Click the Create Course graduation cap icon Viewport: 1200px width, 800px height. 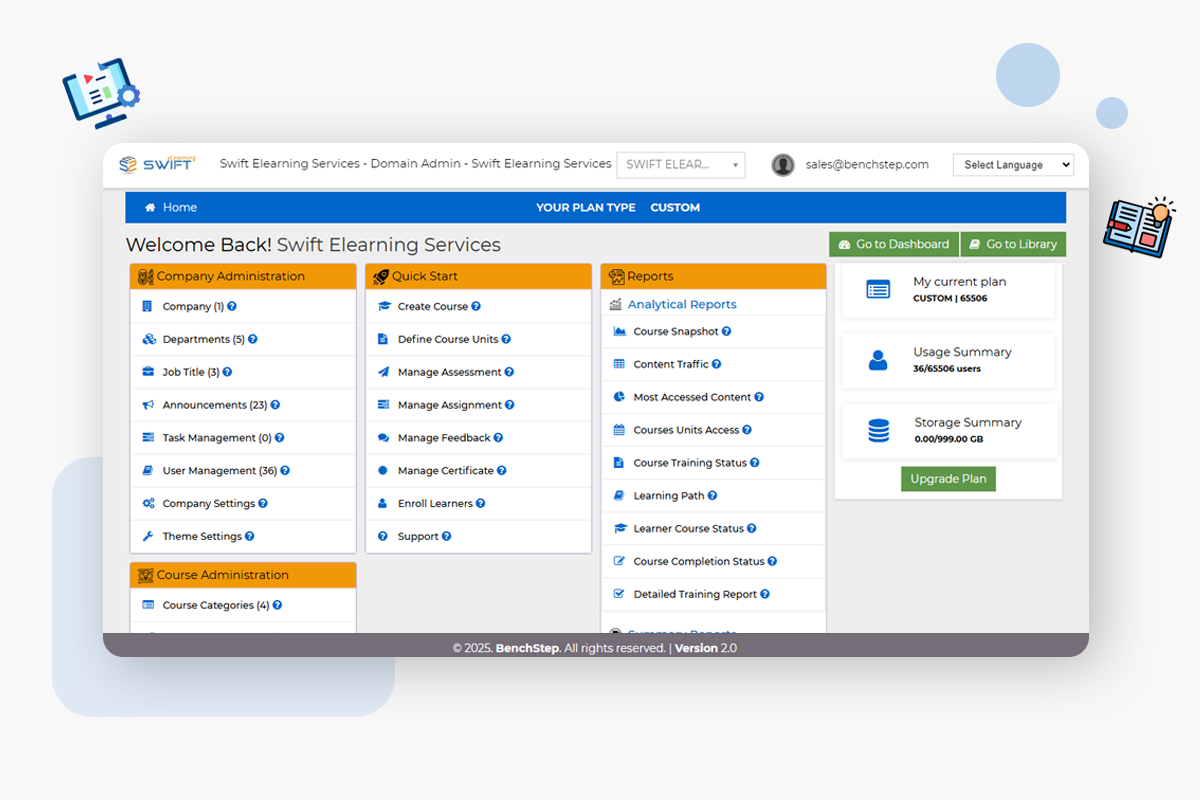383,307
